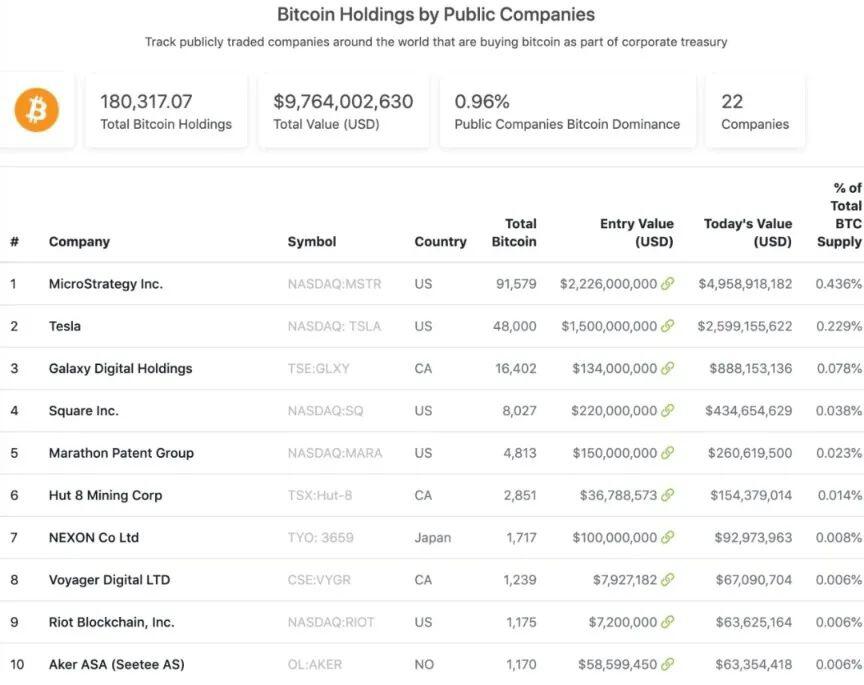The width and height of the screenshot is (864, 685).
Task: Sort table by Country column header
Action: [x=440, y=242]
